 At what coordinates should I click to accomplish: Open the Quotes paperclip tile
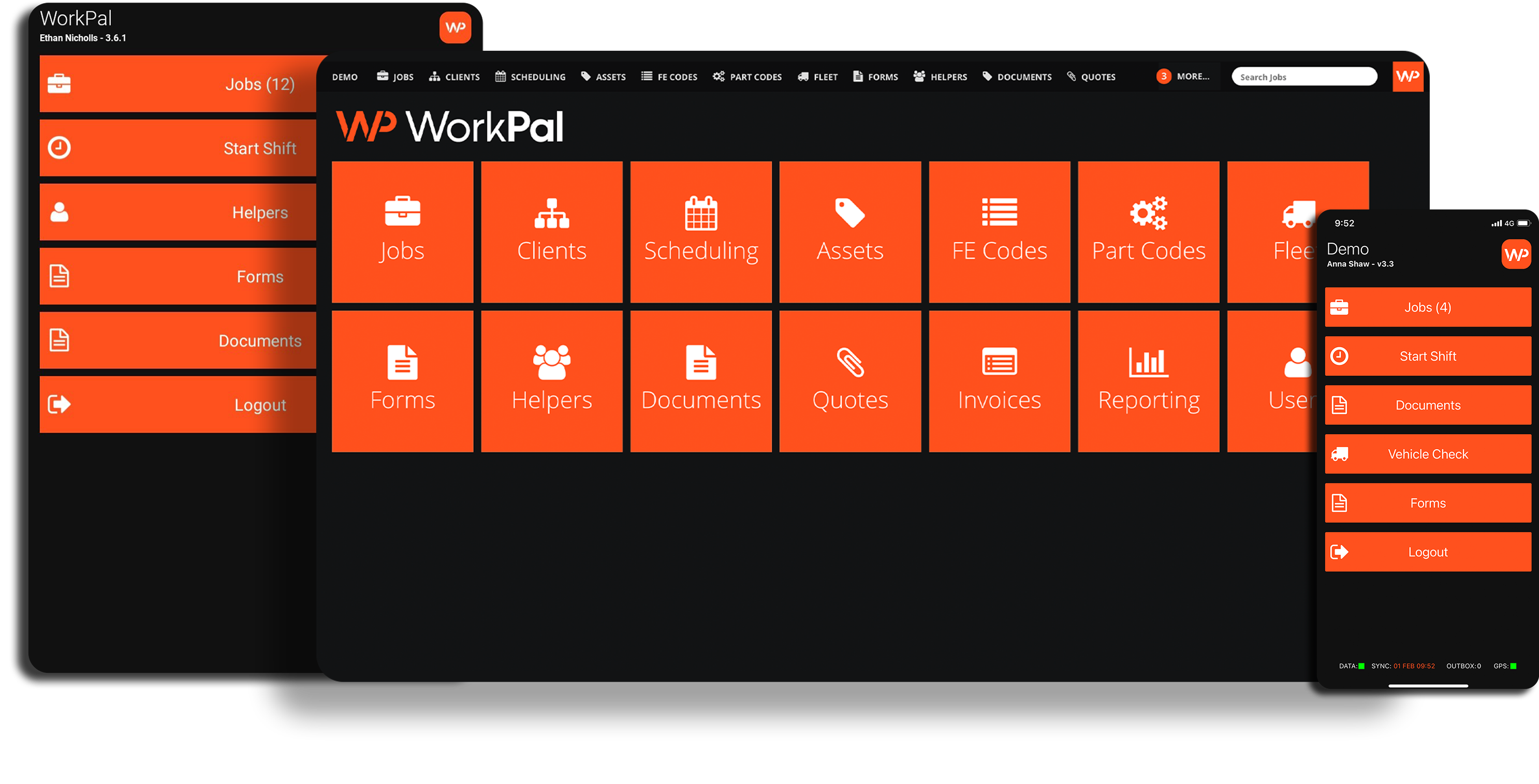click(x=849, y=381)
